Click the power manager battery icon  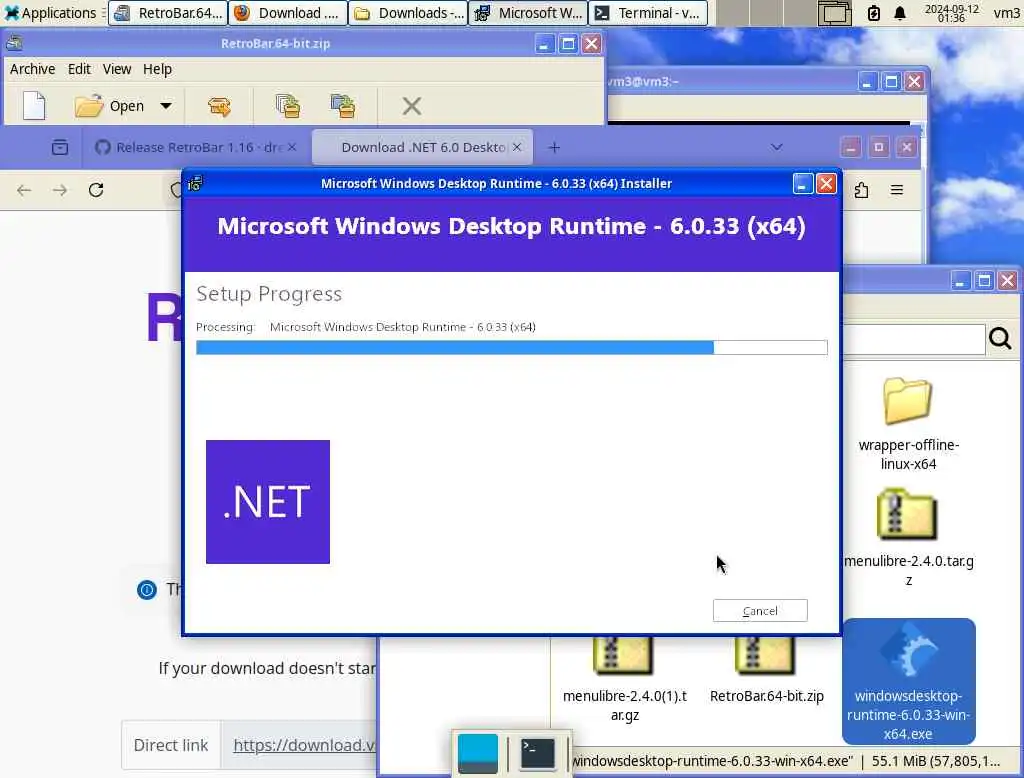point(874,13)
